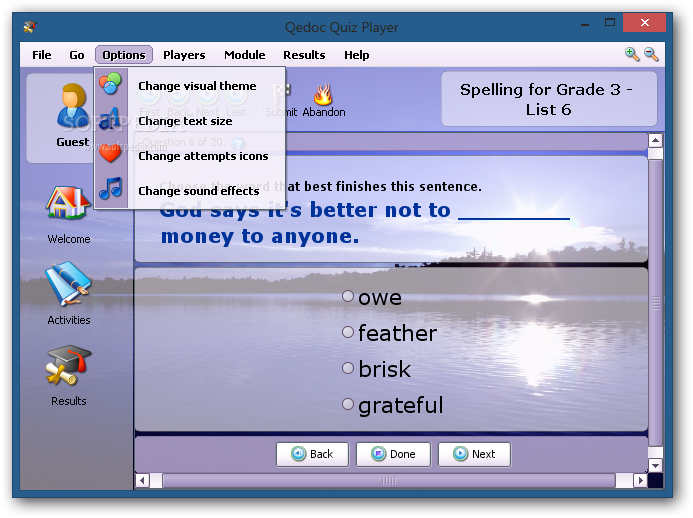Select the answer 'owe'
This screenshot has width=693, height=518.
pos(348,296)
